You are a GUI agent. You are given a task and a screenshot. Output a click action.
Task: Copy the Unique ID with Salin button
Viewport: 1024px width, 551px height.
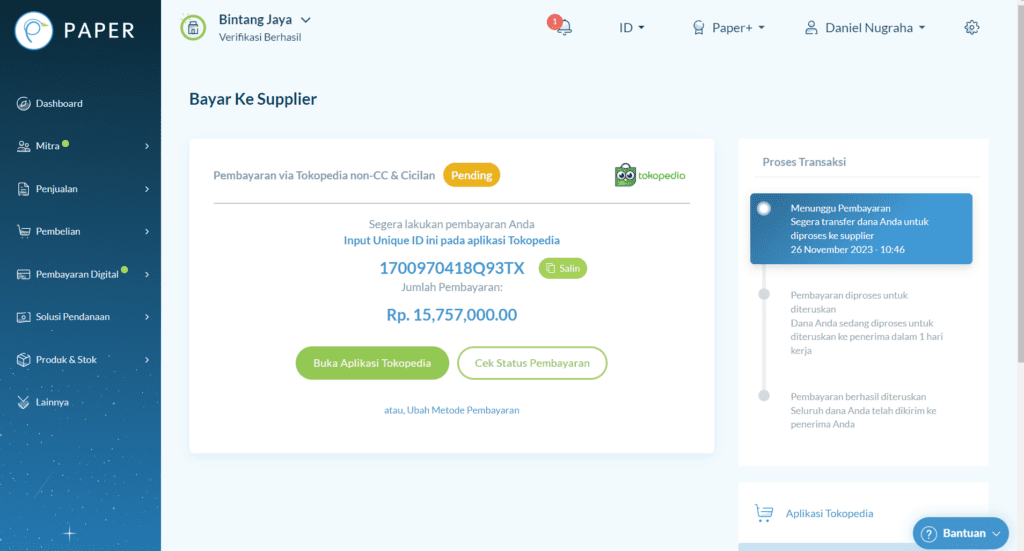(563, 268)
